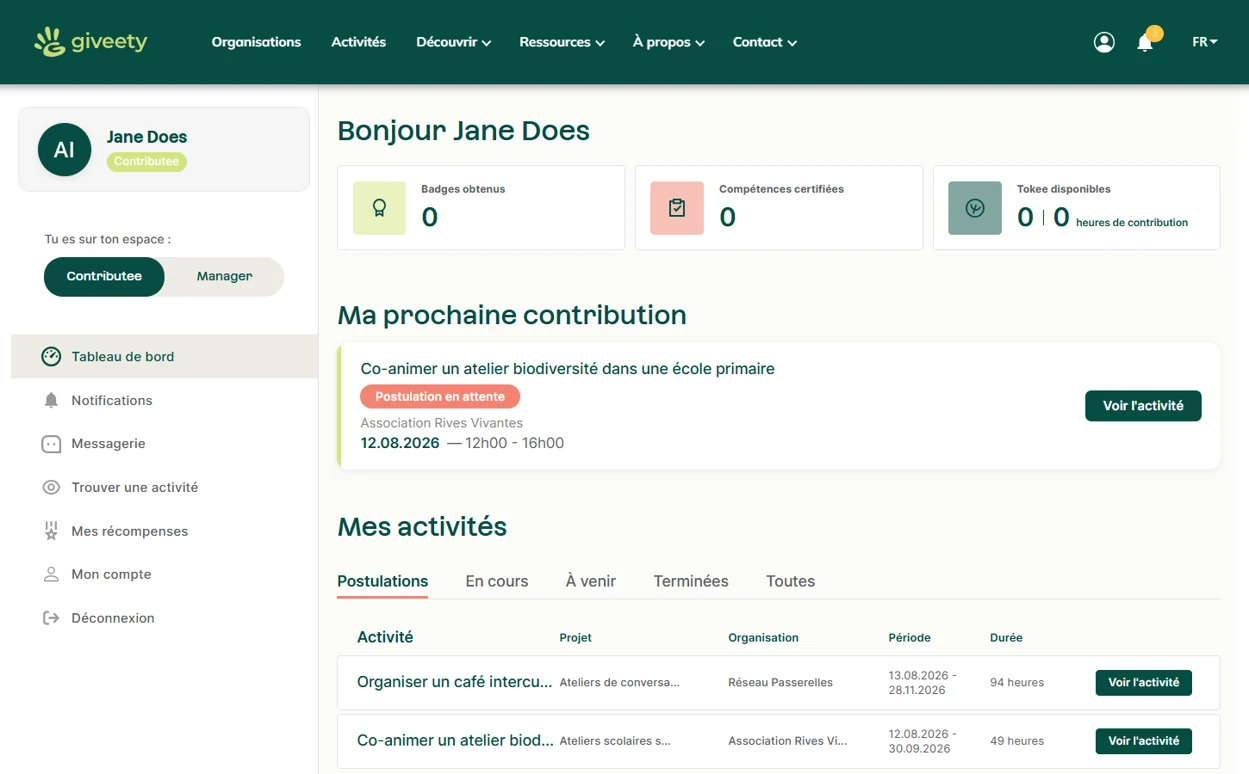Click the 94 heures duration cell
The width and height of the screenshot is (1249, 774).
pyautogui.click(x=1017, y=683)
